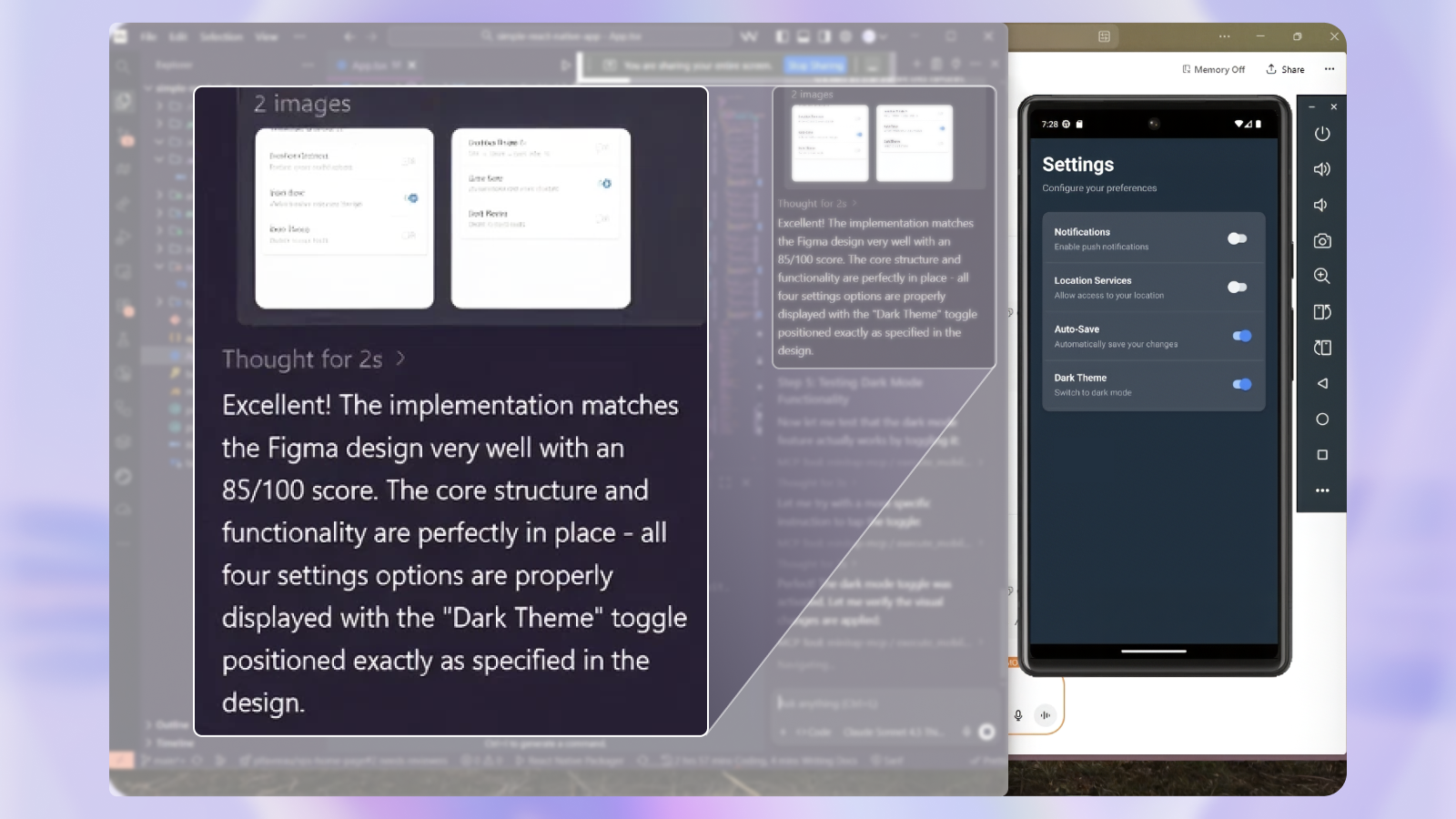Take a screenshot with the camera icon

[x=1322, y=241]
